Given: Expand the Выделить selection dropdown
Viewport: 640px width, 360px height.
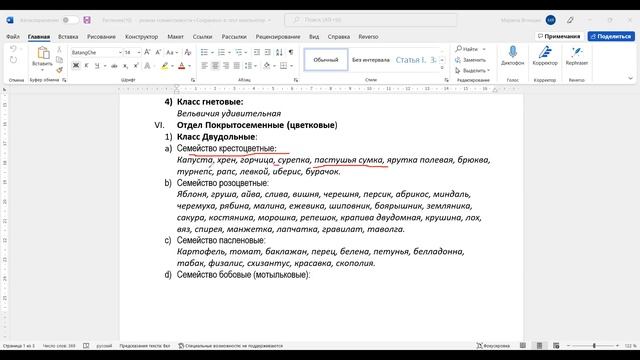Looking at the screenshot, I should click(488, 71).
